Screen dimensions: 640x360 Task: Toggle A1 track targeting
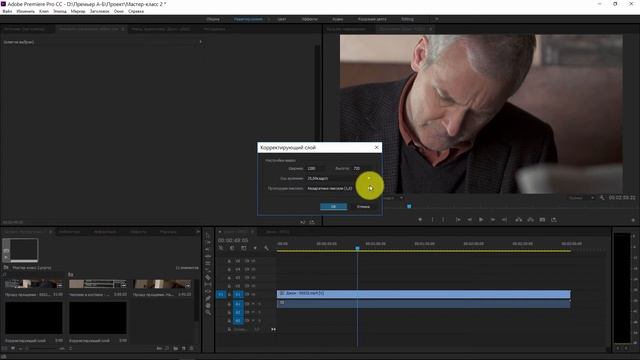point(238,304)
